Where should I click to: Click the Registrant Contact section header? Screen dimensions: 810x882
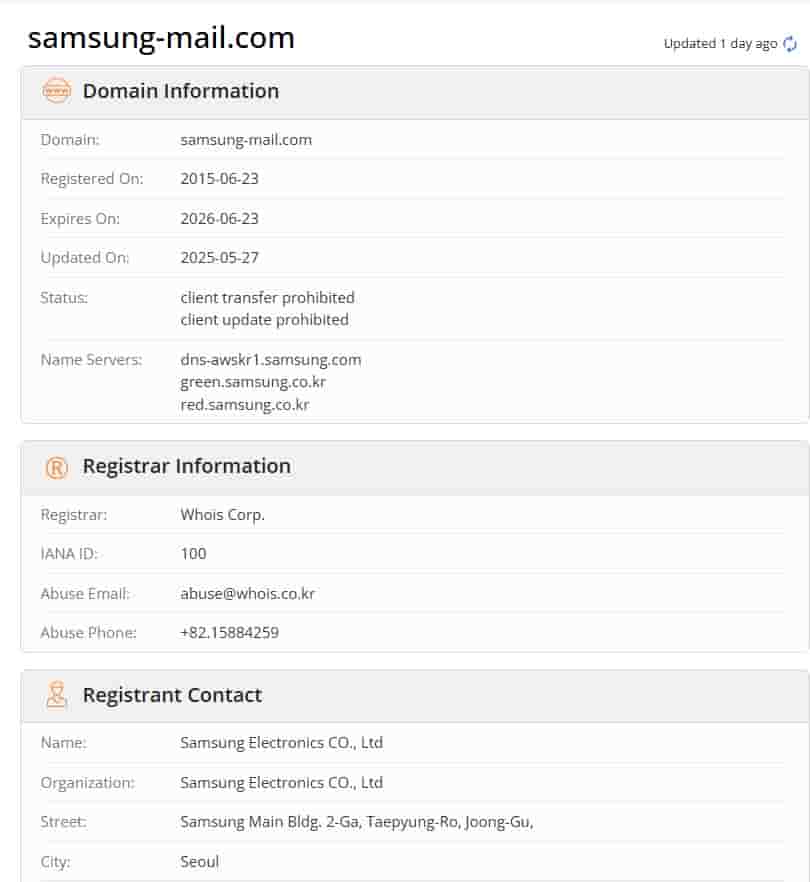(x=172, y=695)
